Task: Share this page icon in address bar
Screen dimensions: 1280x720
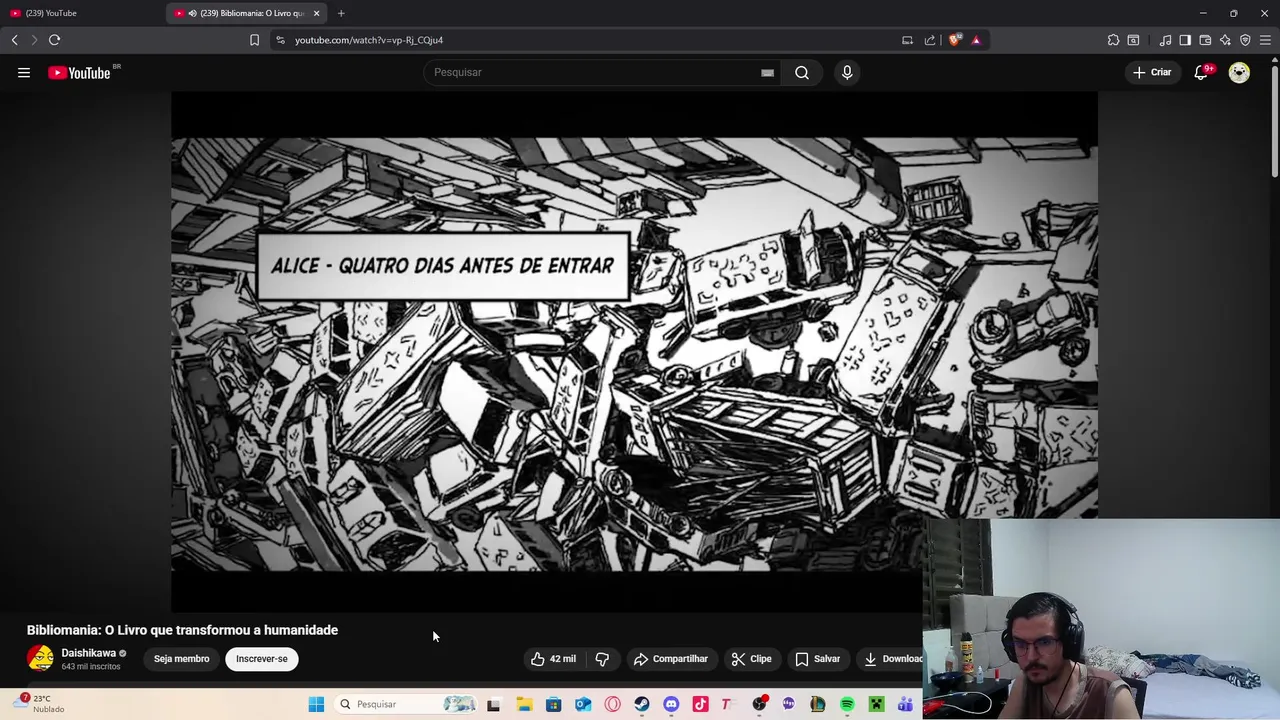Action: (x=930, y=40)
